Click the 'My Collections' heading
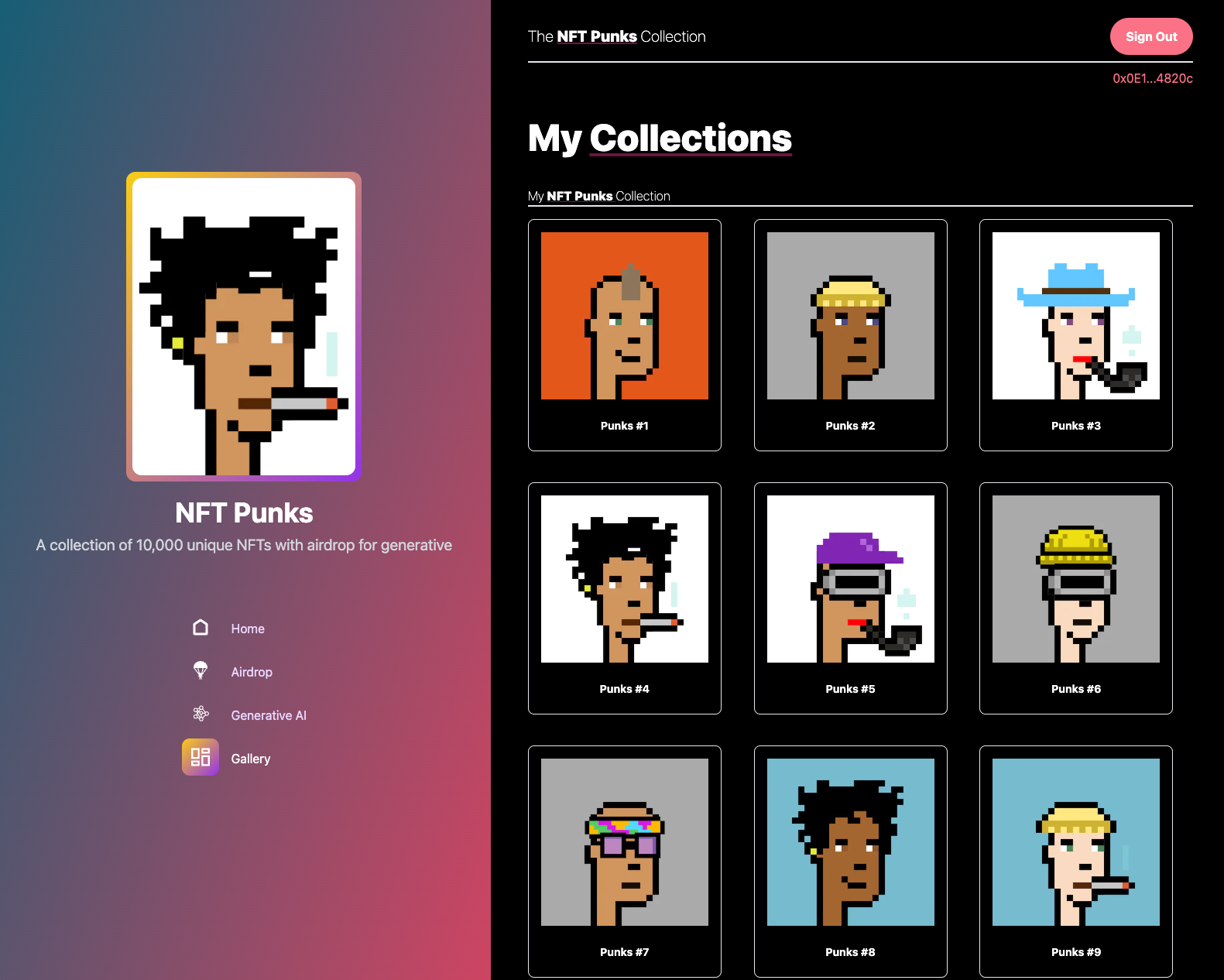Screen dimensions: 1224x980 pos(660,139)
